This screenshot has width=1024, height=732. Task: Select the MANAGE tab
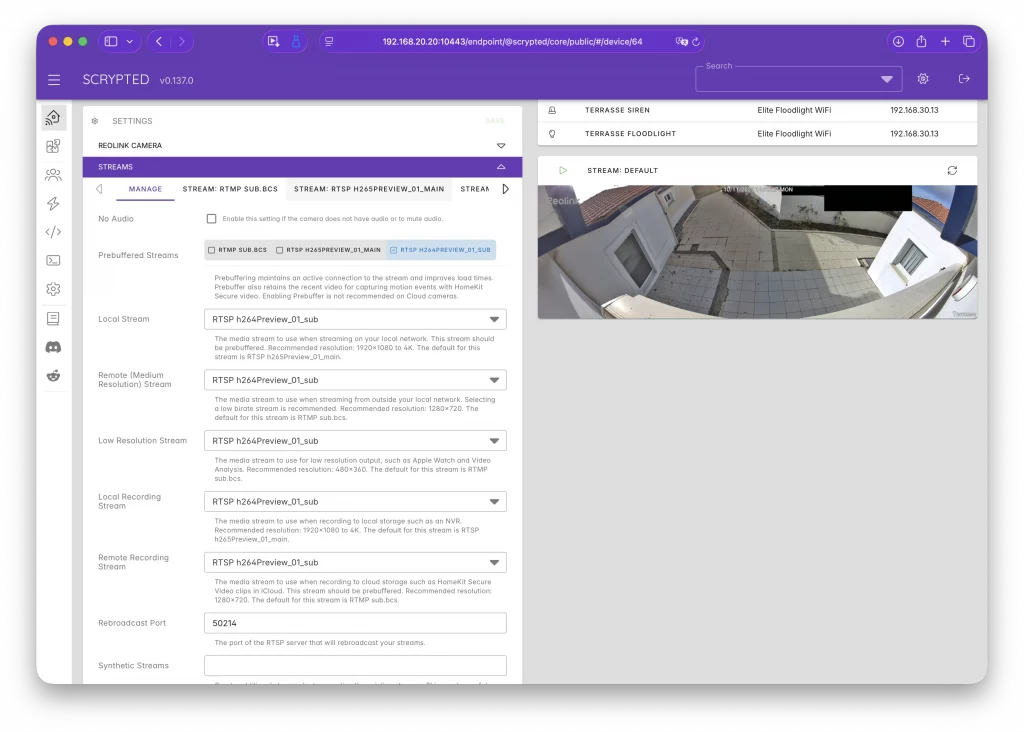[x=145, y=188]
